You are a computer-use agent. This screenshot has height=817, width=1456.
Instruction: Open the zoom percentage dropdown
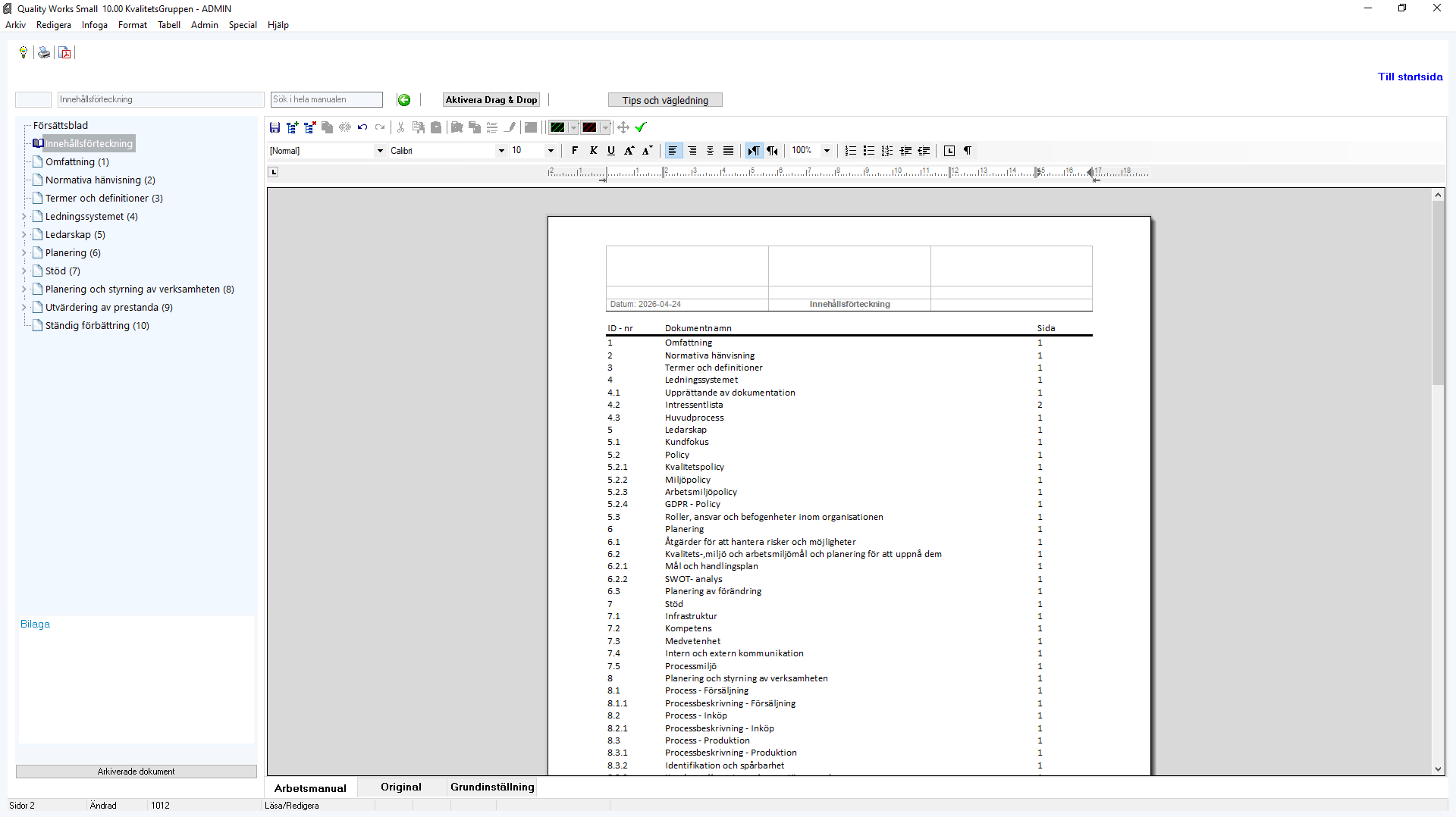827,151
